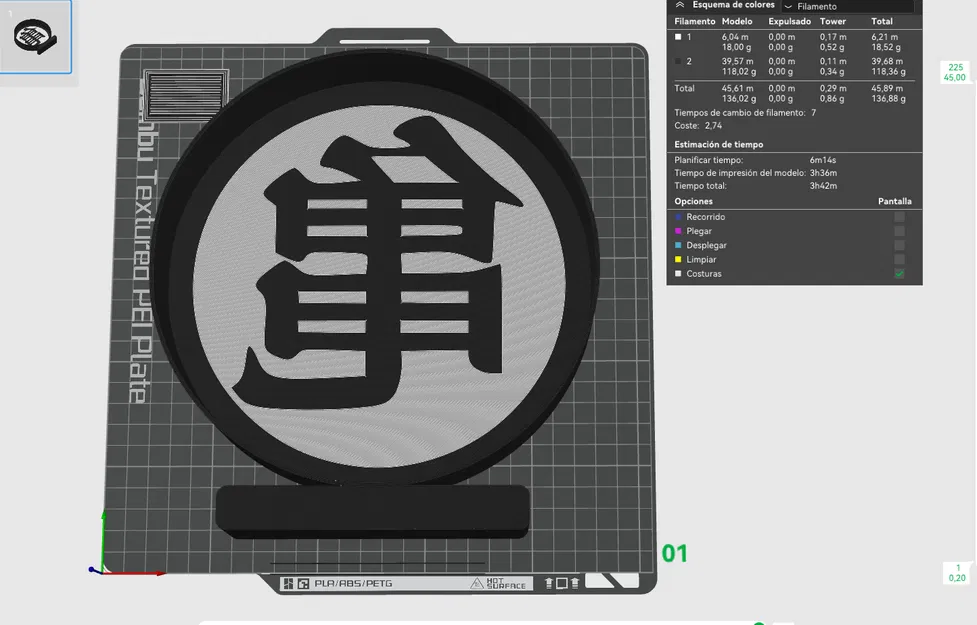Click the Tiempo total value 3h42m
This screenshot has height=625, width=977.
pyautogui.click(x=823, y=184)
